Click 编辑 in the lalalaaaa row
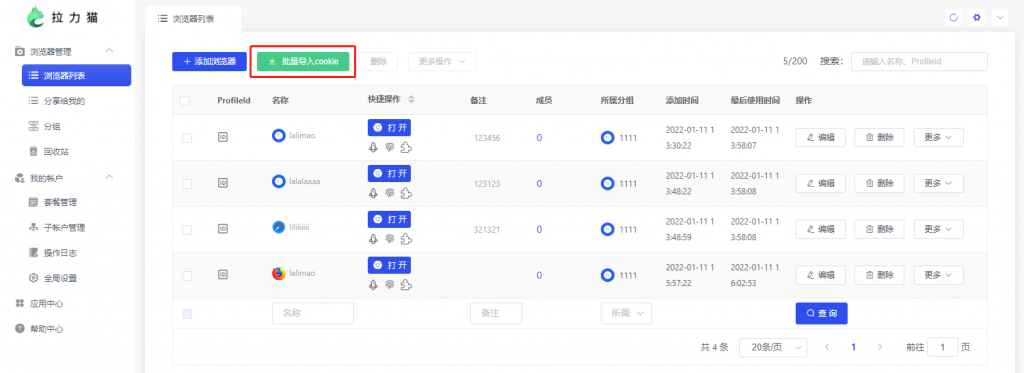 [x=820, y=184]
